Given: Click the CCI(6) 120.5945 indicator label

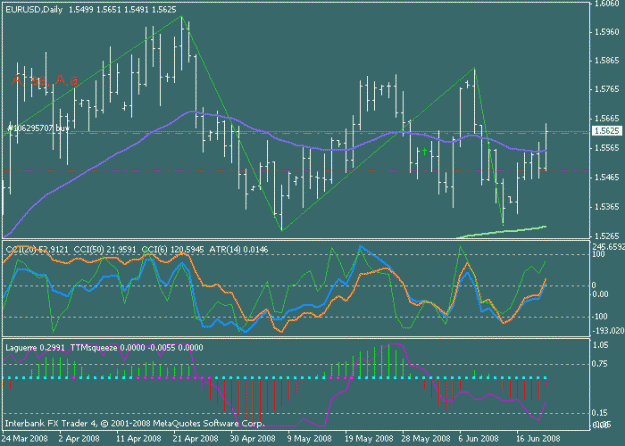Looking at the screenshot, I should point(173,250).
